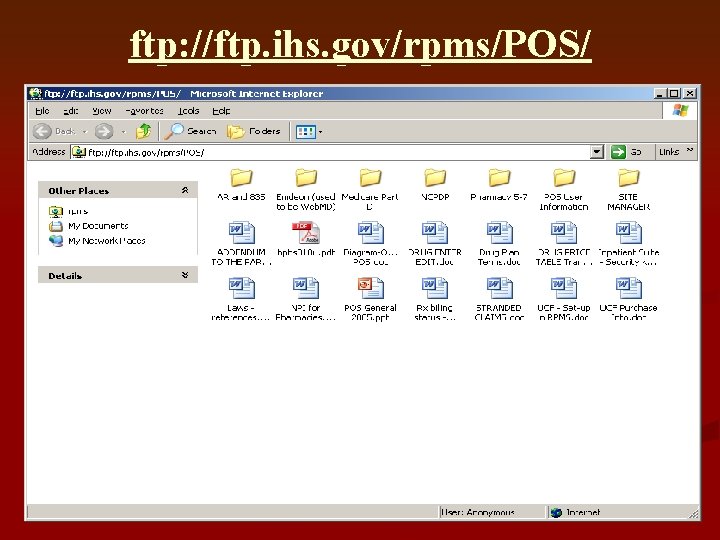
Task: Toggle the Folders pane button
Action: coord(253,132)
